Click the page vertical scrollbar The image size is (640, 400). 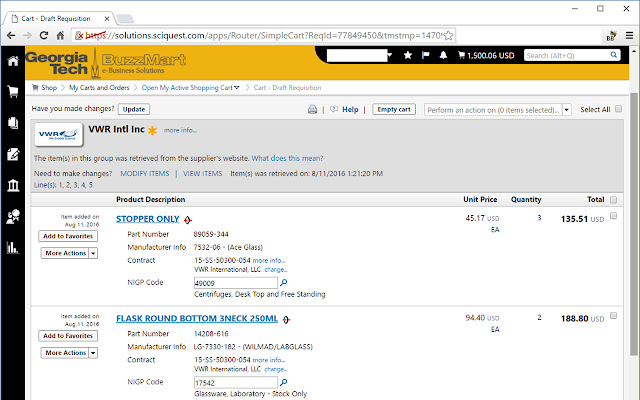pos(634,222)
